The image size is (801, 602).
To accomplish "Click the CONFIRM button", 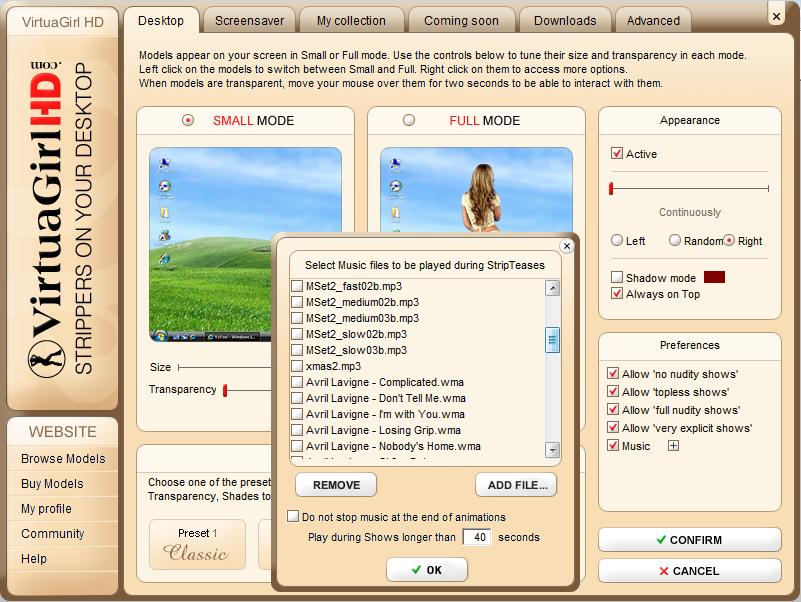I will coord(690,540).
